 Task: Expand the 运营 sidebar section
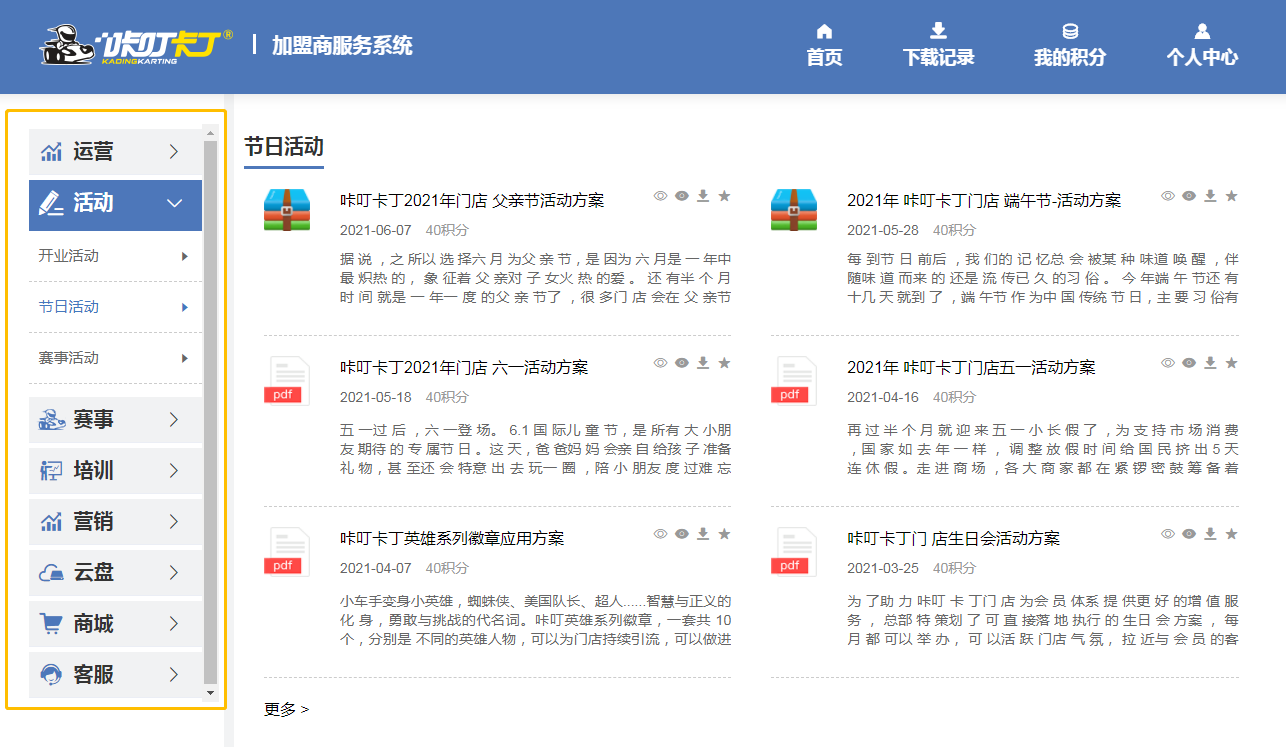pos(115,152)
